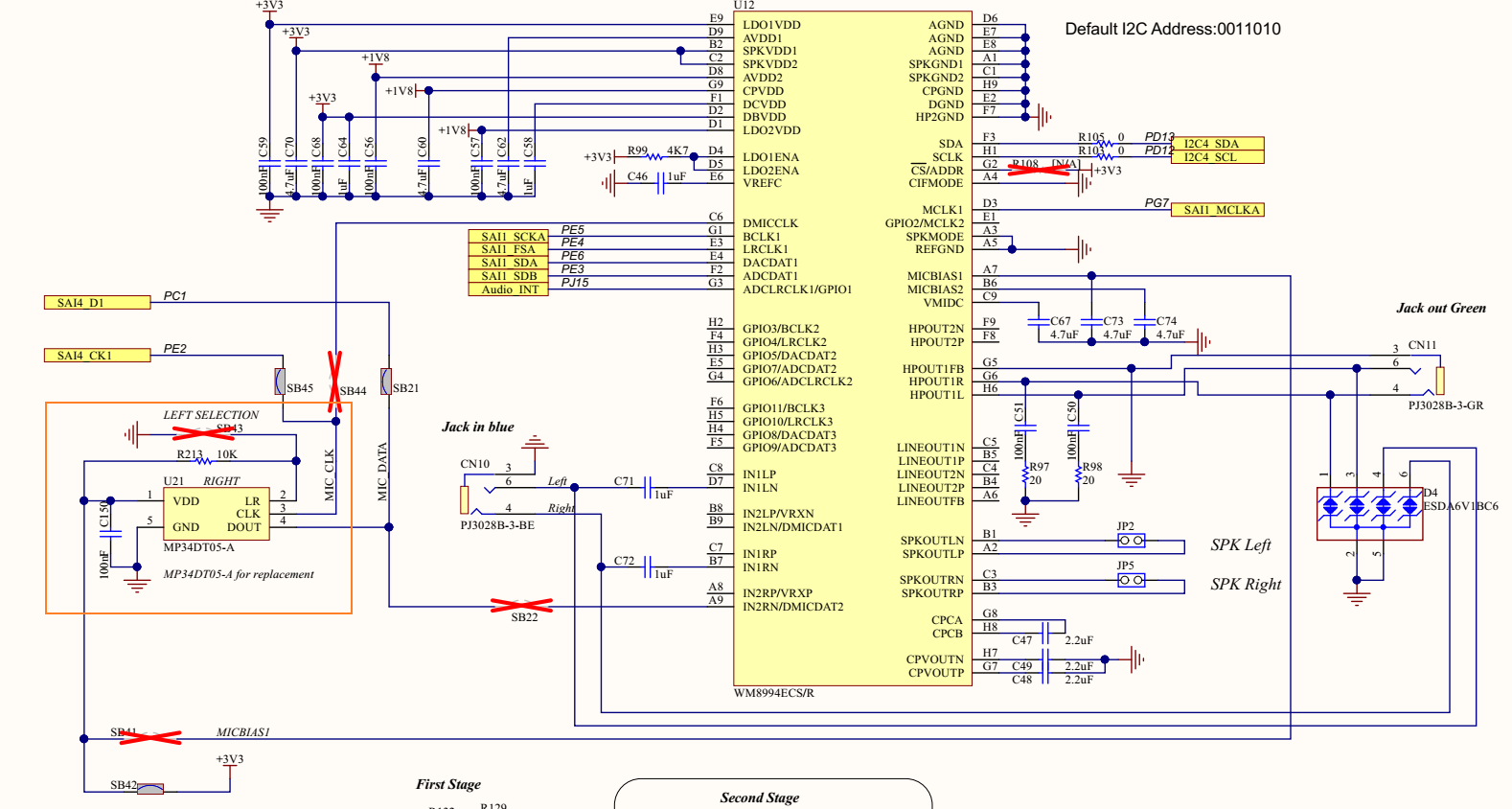The width and height of the screenshot is (1512, 809).
Task: Select the I2C4_SCL net label
Action: pyautogui.click(x=1217, y=157)
